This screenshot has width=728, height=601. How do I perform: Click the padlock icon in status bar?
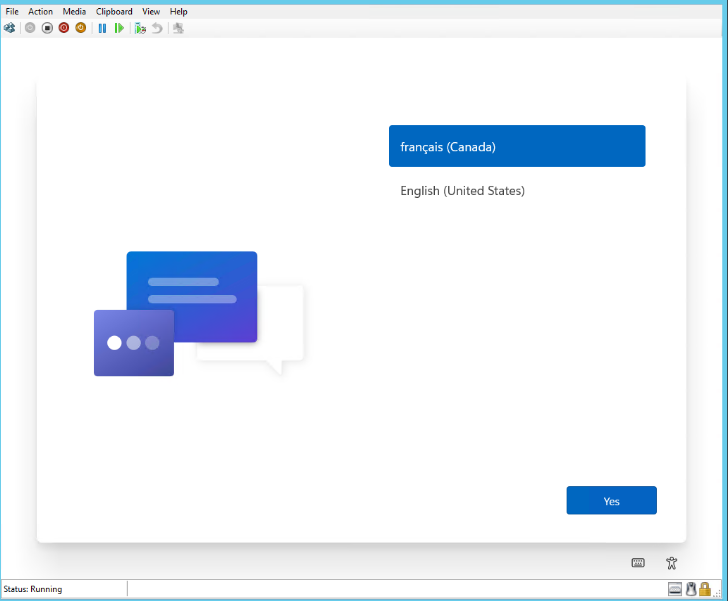(705, 589)
